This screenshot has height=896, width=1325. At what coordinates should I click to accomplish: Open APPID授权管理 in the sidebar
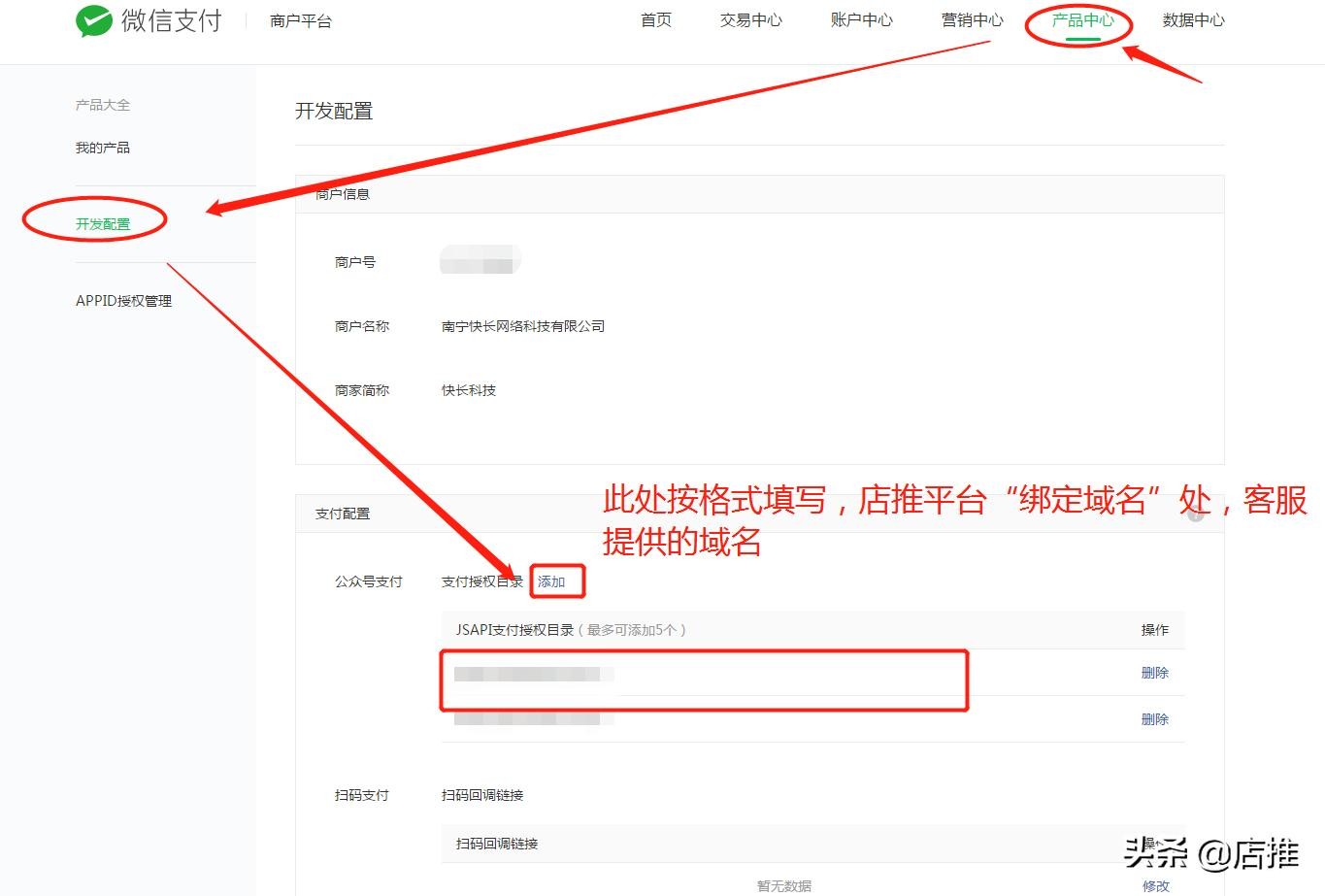pyautogui.click(x=123, y=301)
